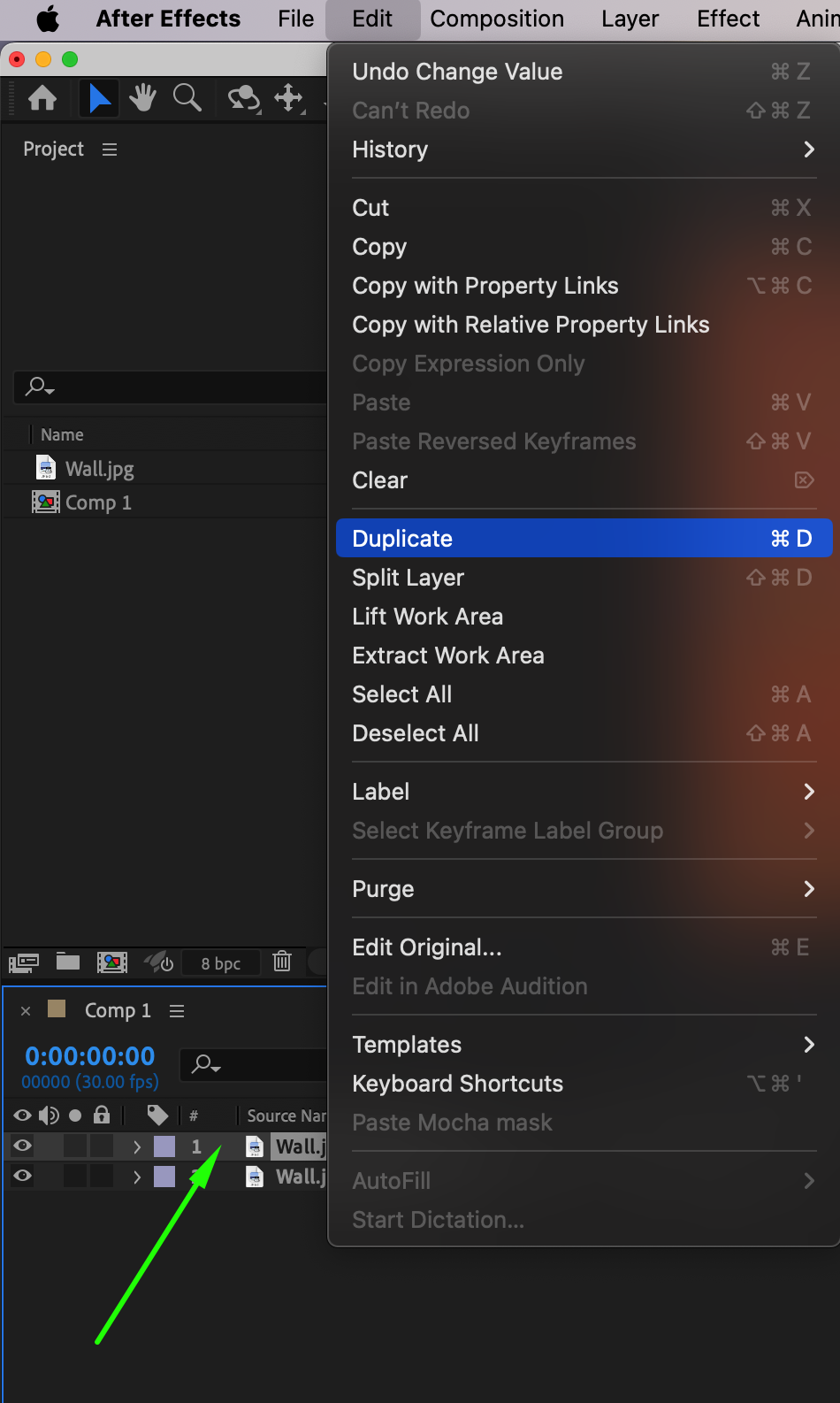
Task: Choose Select All menu entry
Action: pyautogui.click(x=583, y=694)
